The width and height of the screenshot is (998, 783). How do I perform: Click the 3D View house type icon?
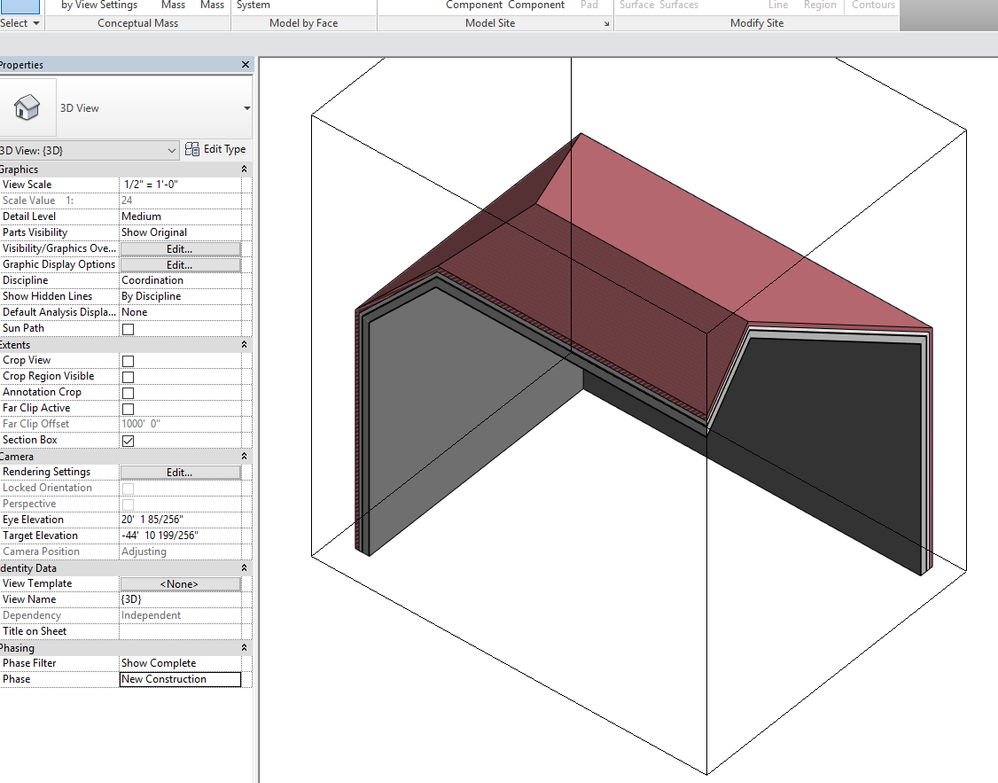click(x=26, y=108)
